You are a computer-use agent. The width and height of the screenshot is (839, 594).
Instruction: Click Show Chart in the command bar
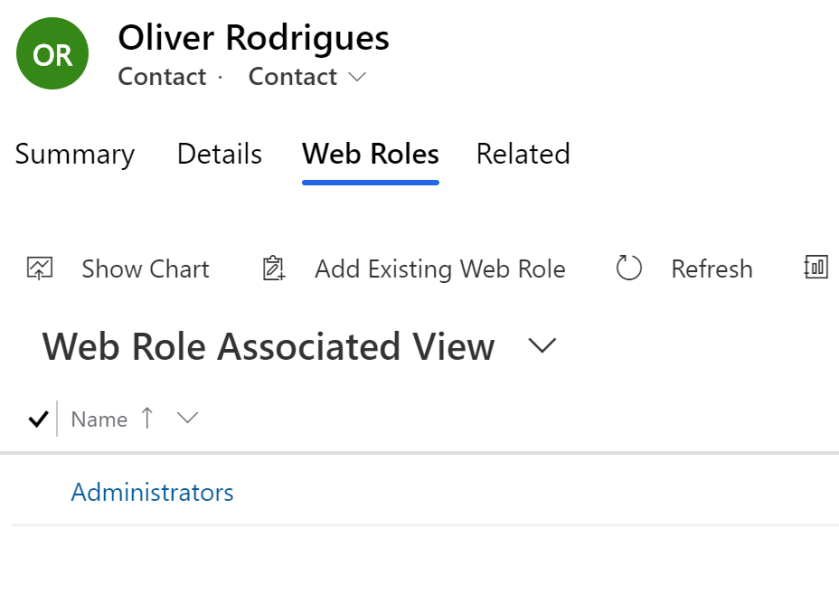pyautogui.click(x=145, y=268)
